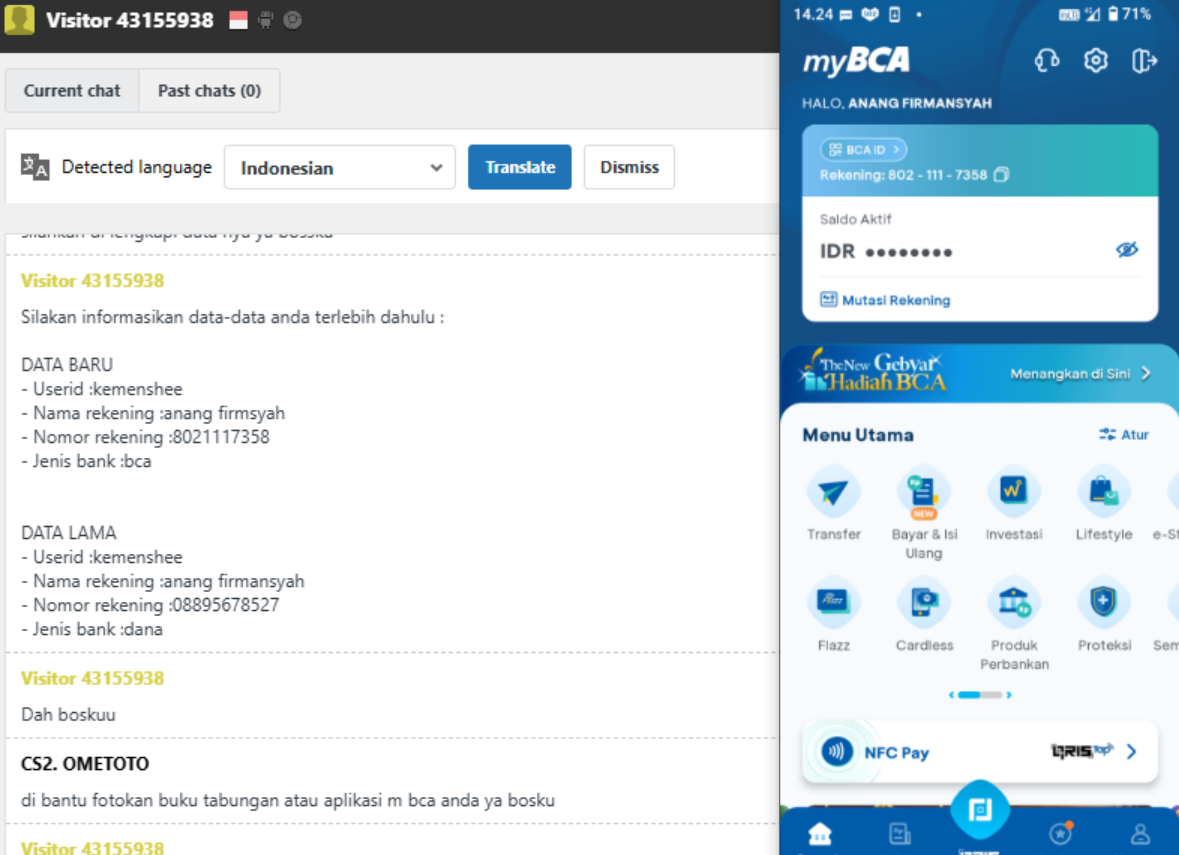Open the Indonesian language dropdown
The width and height of the screenshot is (1179, 855).
coord(340,167)
